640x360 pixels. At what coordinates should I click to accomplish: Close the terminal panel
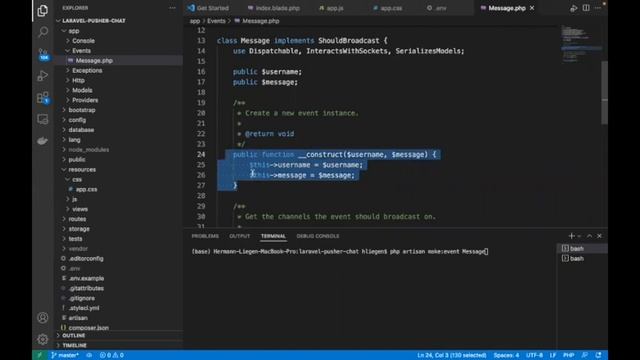pos(599,236)
